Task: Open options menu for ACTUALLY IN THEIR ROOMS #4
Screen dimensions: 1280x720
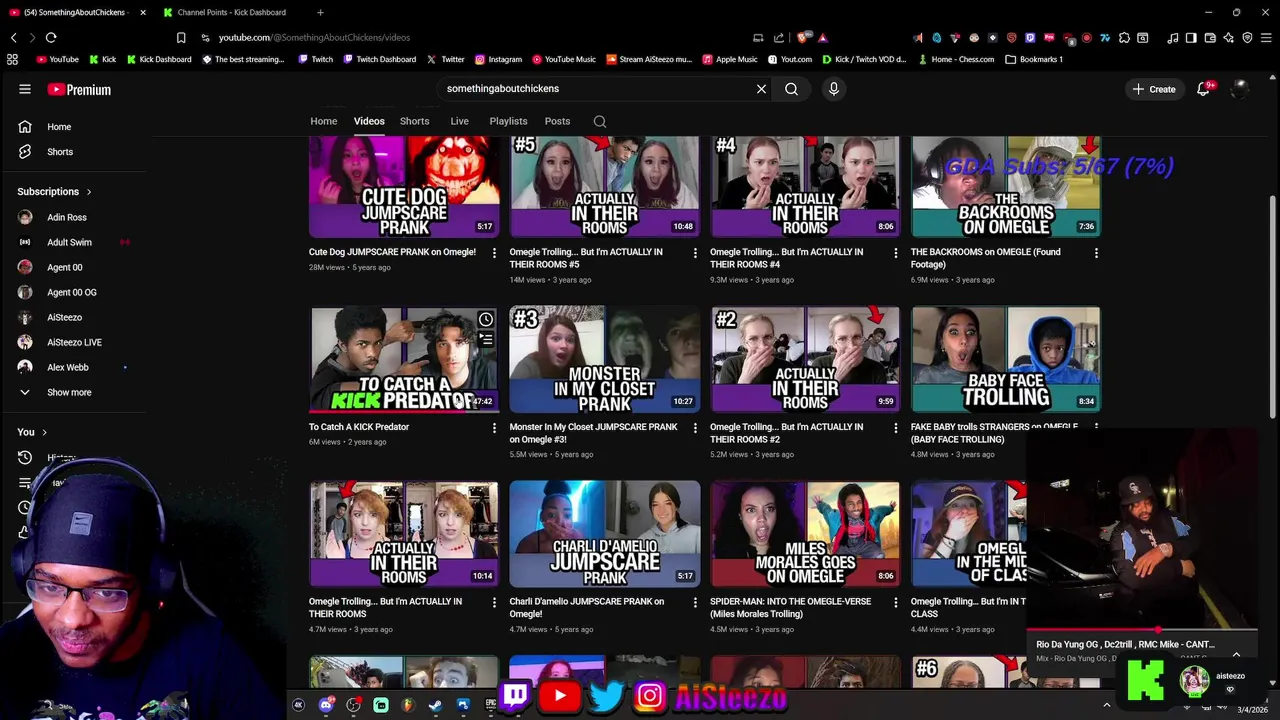Action: pos(895,253)
